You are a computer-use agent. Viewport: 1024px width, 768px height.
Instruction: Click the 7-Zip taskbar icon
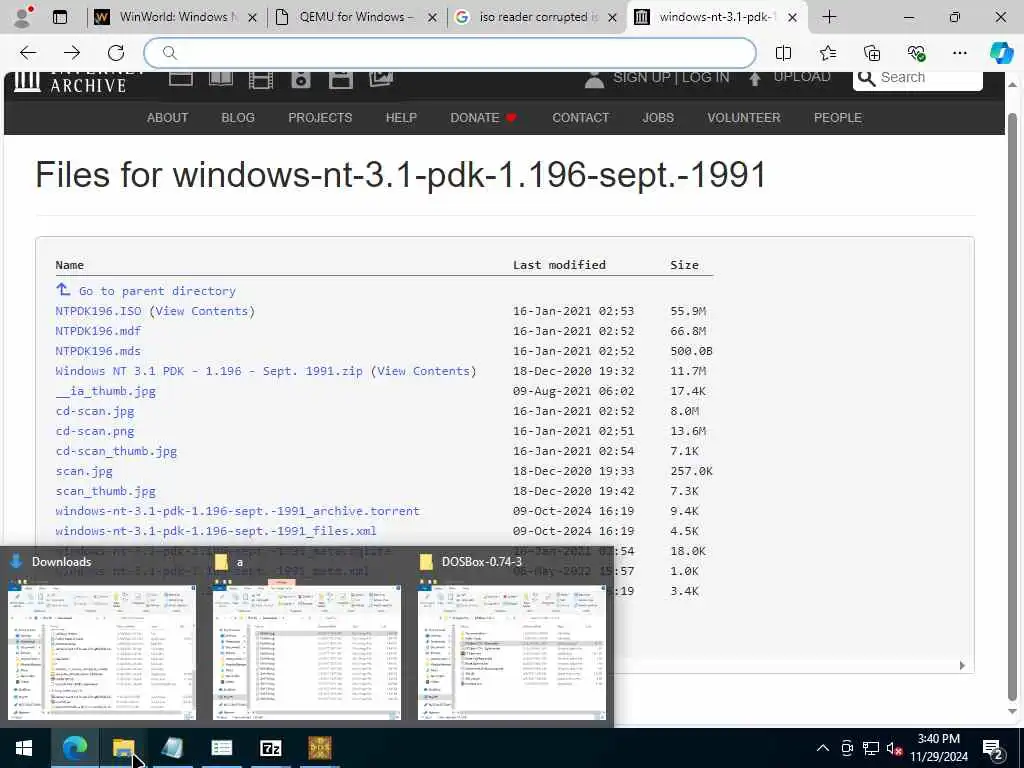270,748
